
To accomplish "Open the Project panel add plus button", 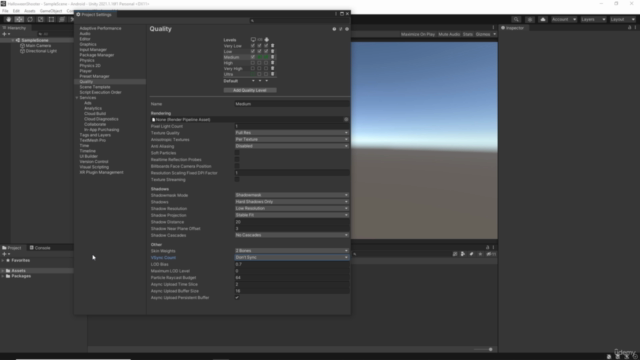I will pos(6,254).
